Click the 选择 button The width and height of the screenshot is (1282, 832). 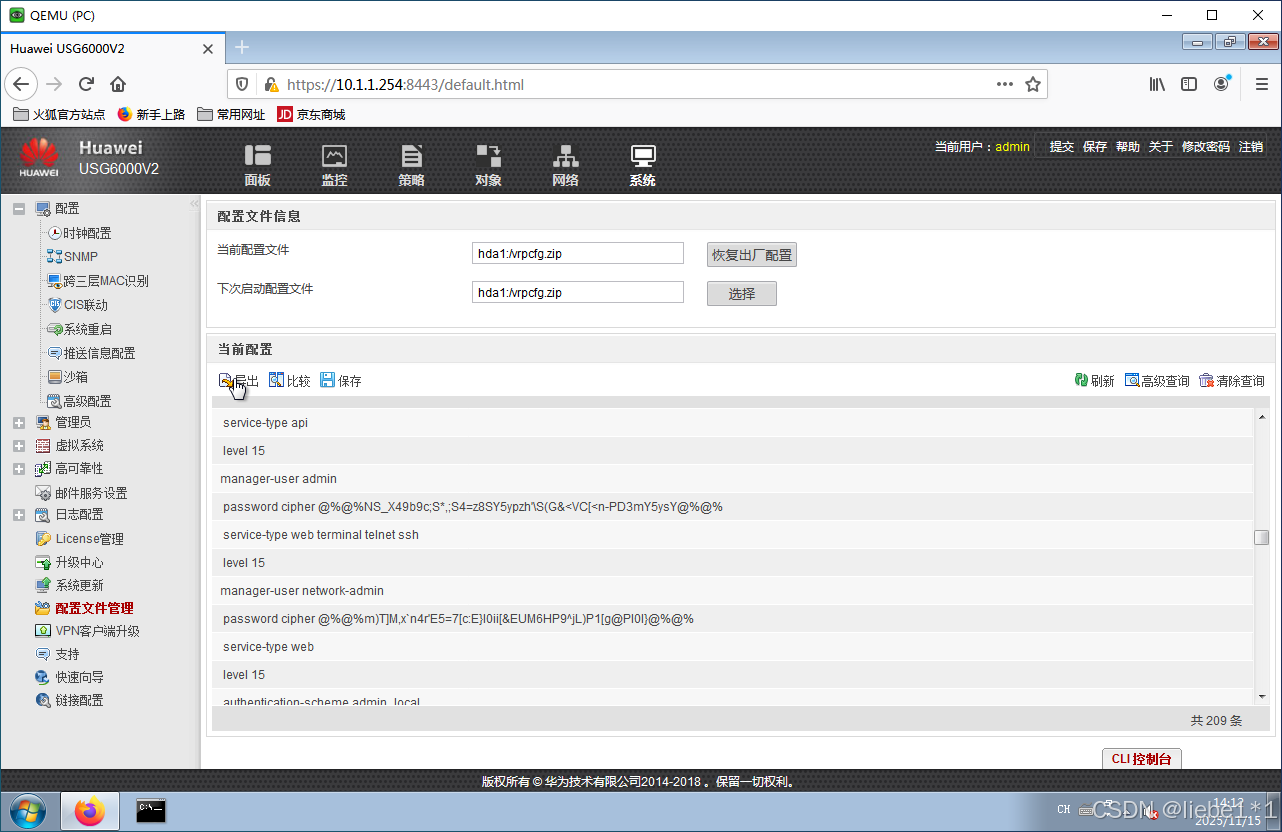pyautogui.click(x=742, y=294)
